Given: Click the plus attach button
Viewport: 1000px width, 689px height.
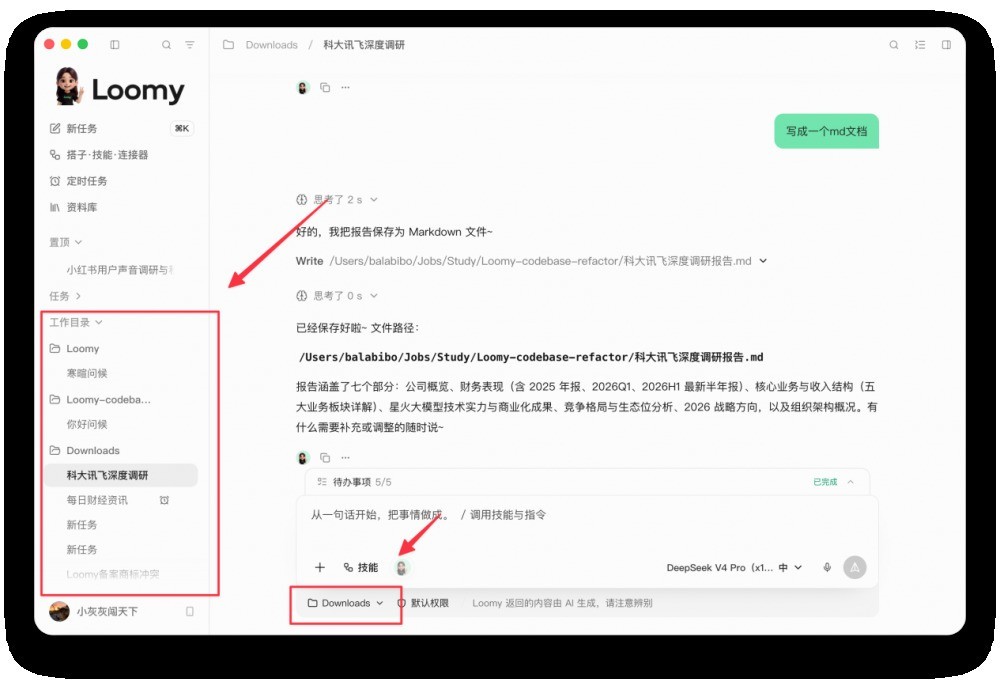Looking at the screenshot, I should pos(320,567).
